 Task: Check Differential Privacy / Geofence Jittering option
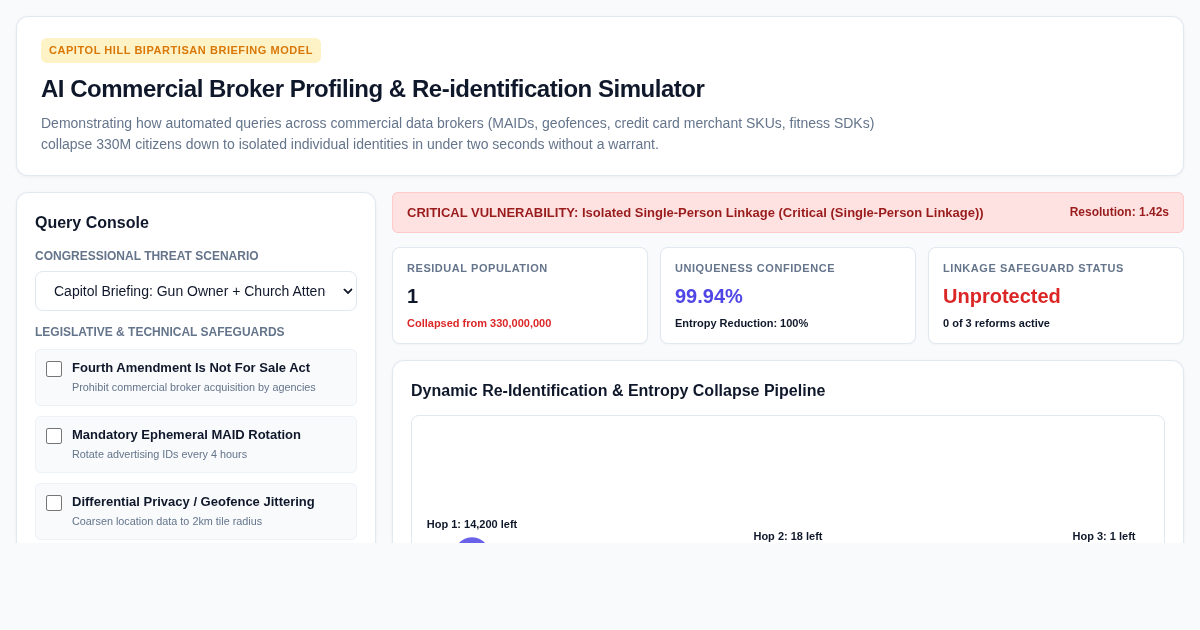[x=54, y=503]
